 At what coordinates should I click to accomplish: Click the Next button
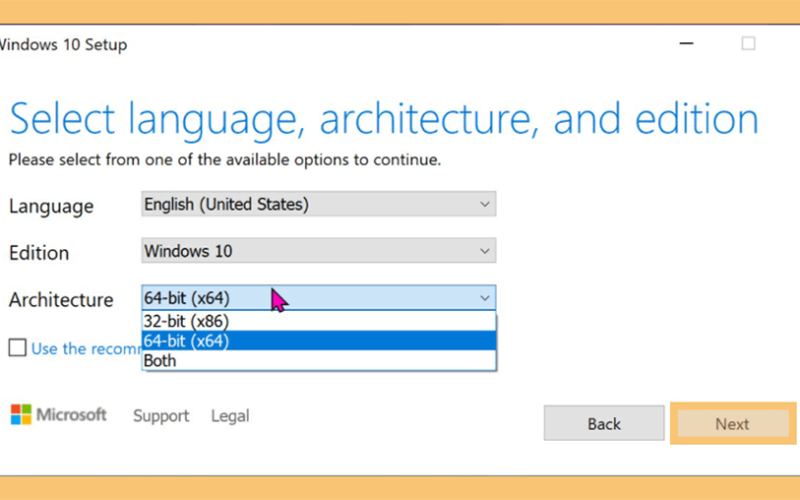(x=733, y=423)
